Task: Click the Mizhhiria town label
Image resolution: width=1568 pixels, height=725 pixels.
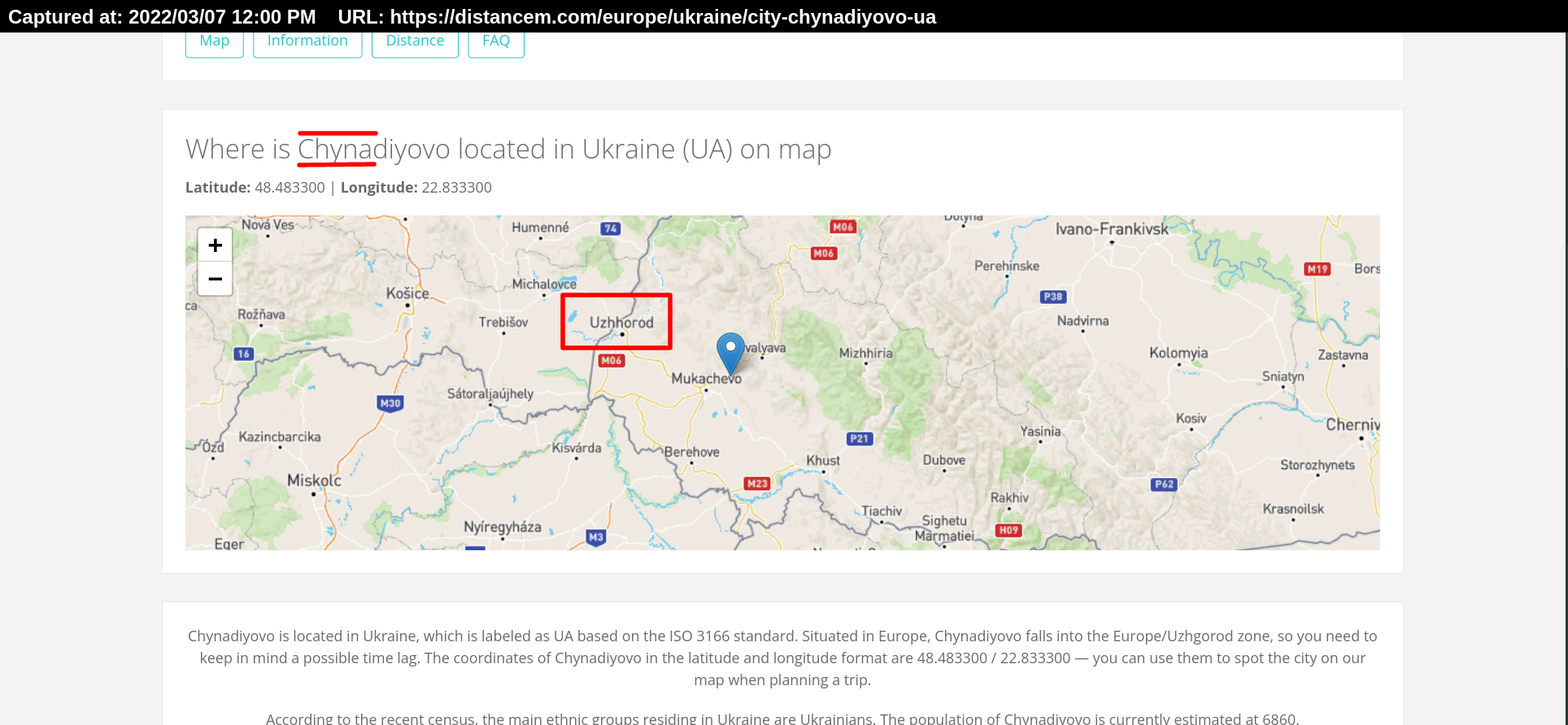Action: tap(866, 353)
